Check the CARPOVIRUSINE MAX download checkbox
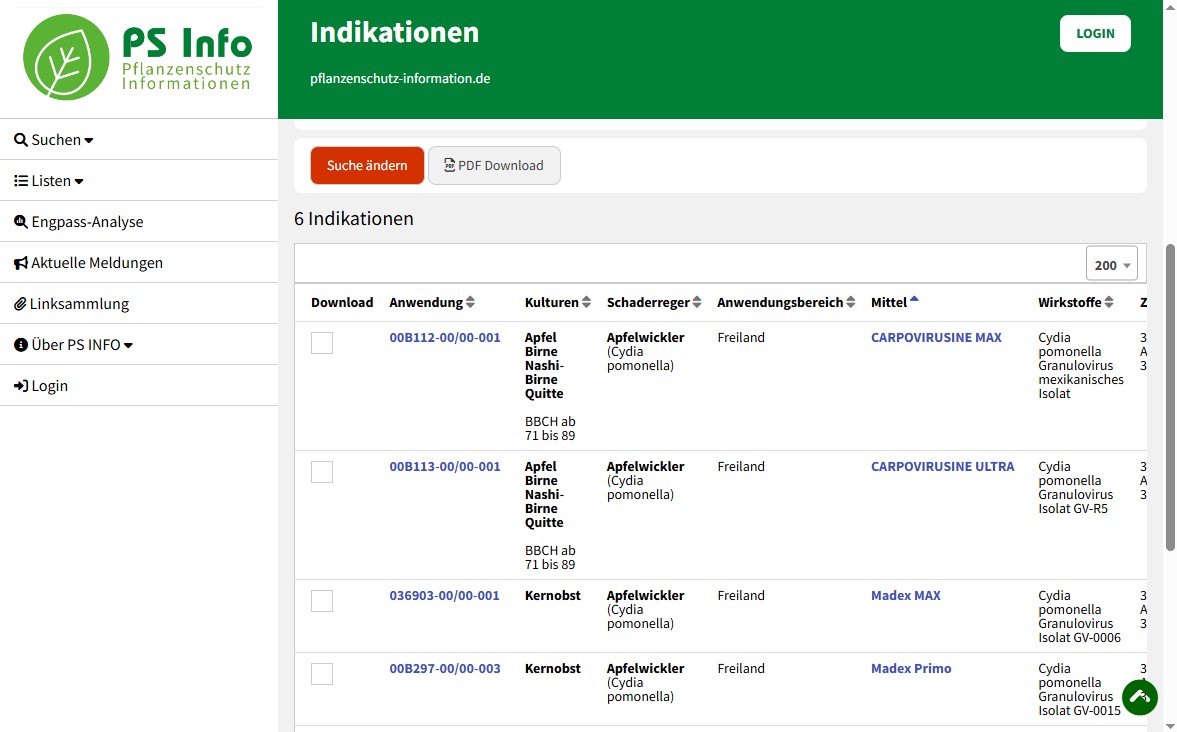 point(322,343)
